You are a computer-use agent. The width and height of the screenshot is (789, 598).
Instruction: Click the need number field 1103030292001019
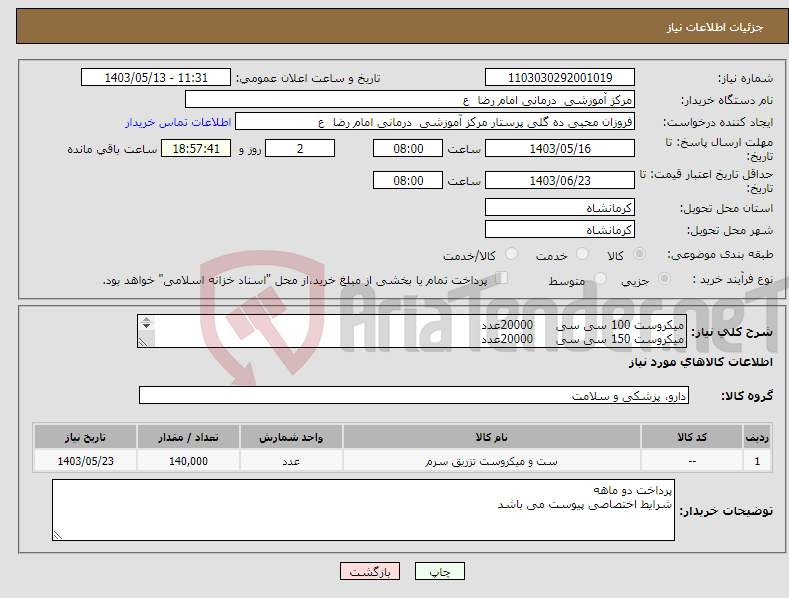click(560, 78)
